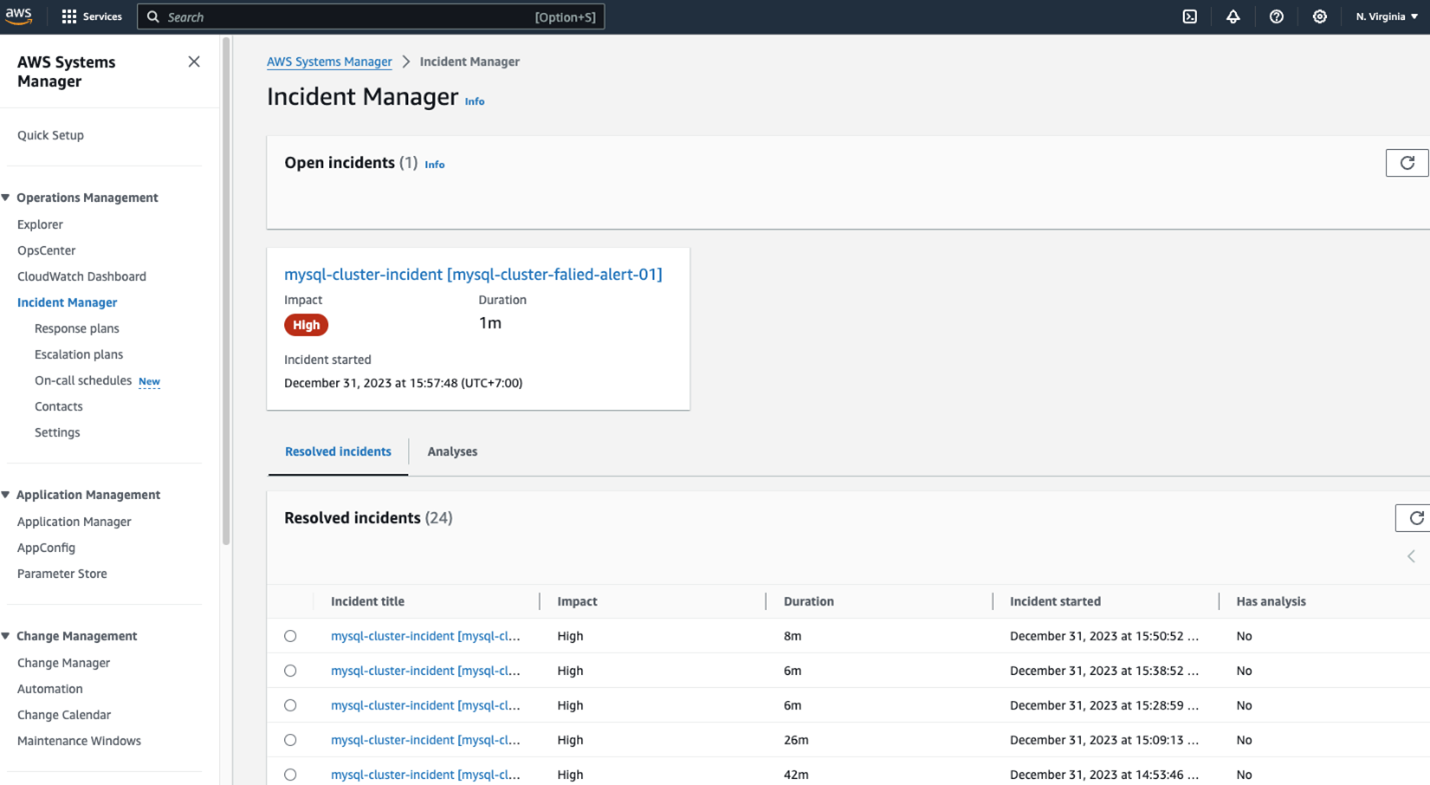
Task: Collapse the Operations Management section
Action: [x=6, y=197]
